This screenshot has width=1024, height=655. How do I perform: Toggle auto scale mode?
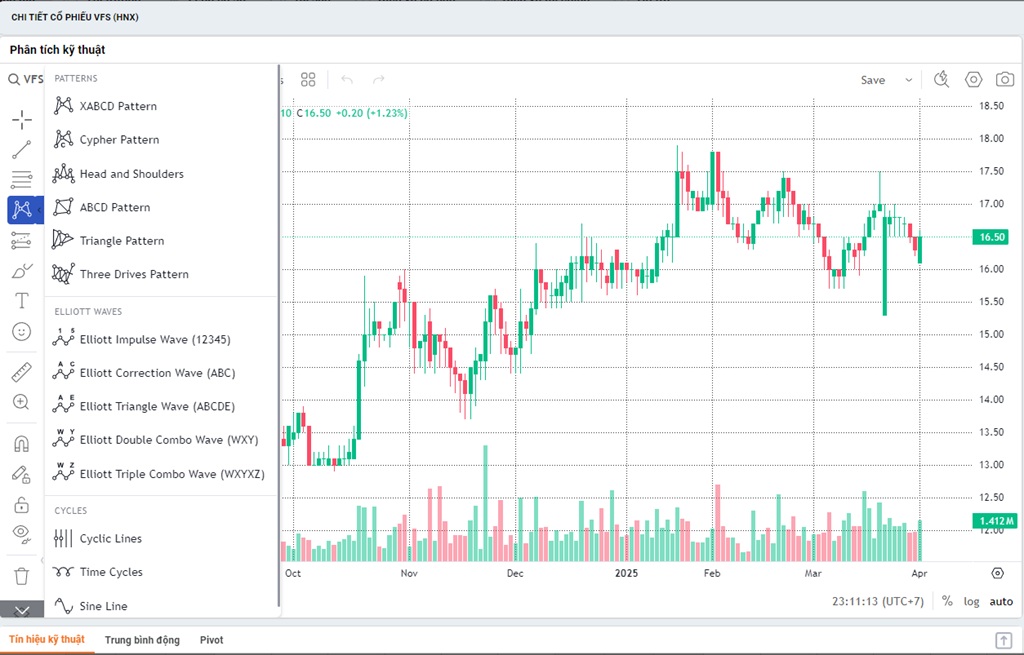1001,601
